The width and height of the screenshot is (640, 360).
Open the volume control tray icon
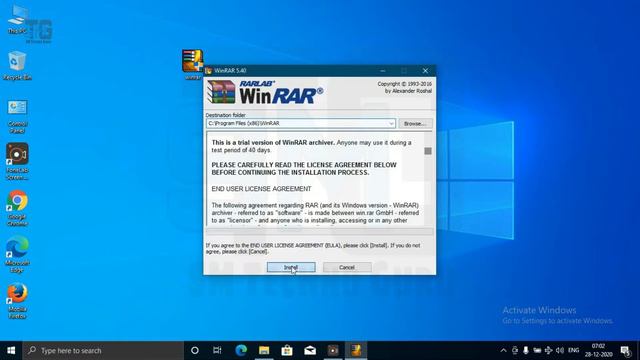tap(560, 351)
